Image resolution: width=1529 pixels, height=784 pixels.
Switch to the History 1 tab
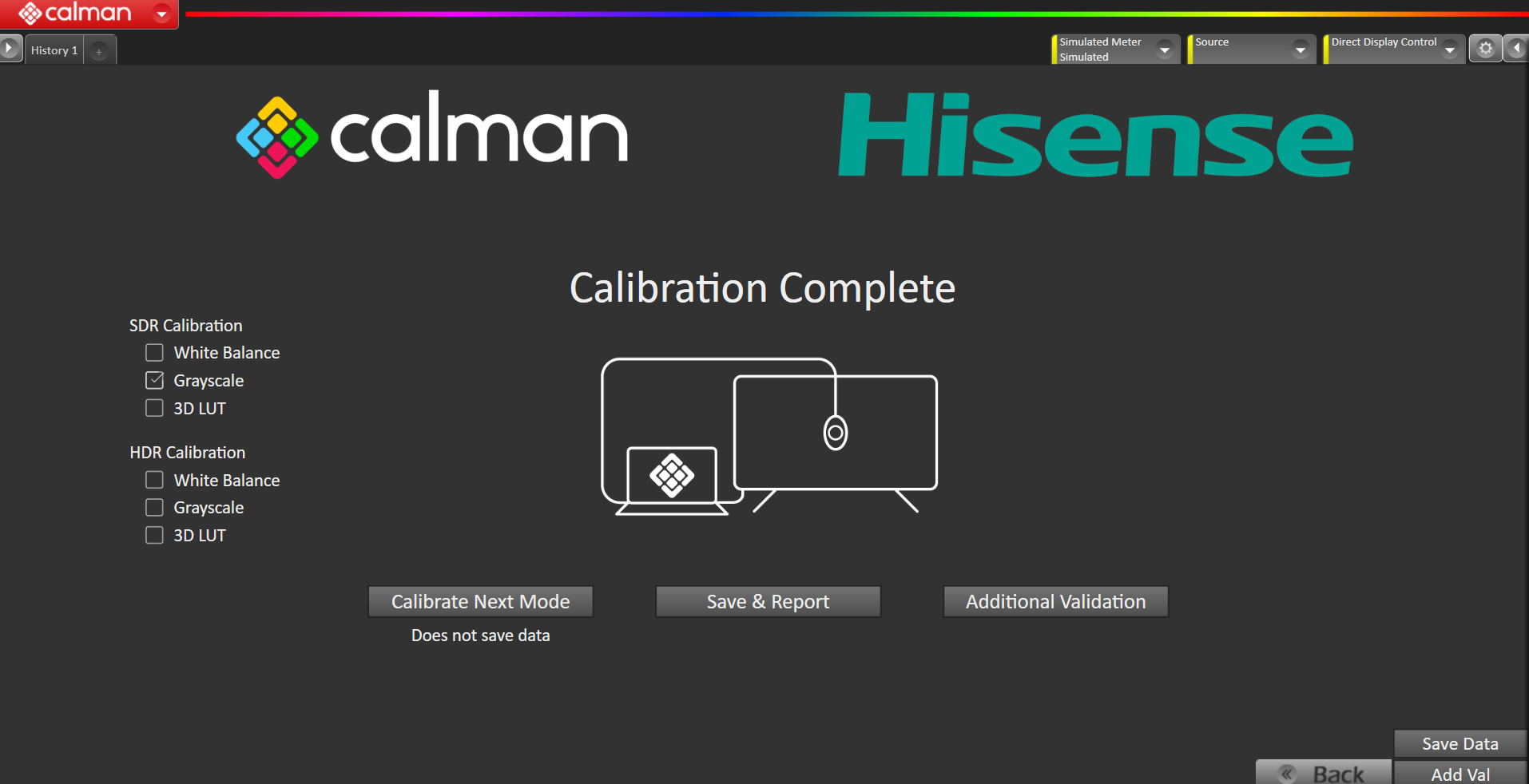coord(54,50)
